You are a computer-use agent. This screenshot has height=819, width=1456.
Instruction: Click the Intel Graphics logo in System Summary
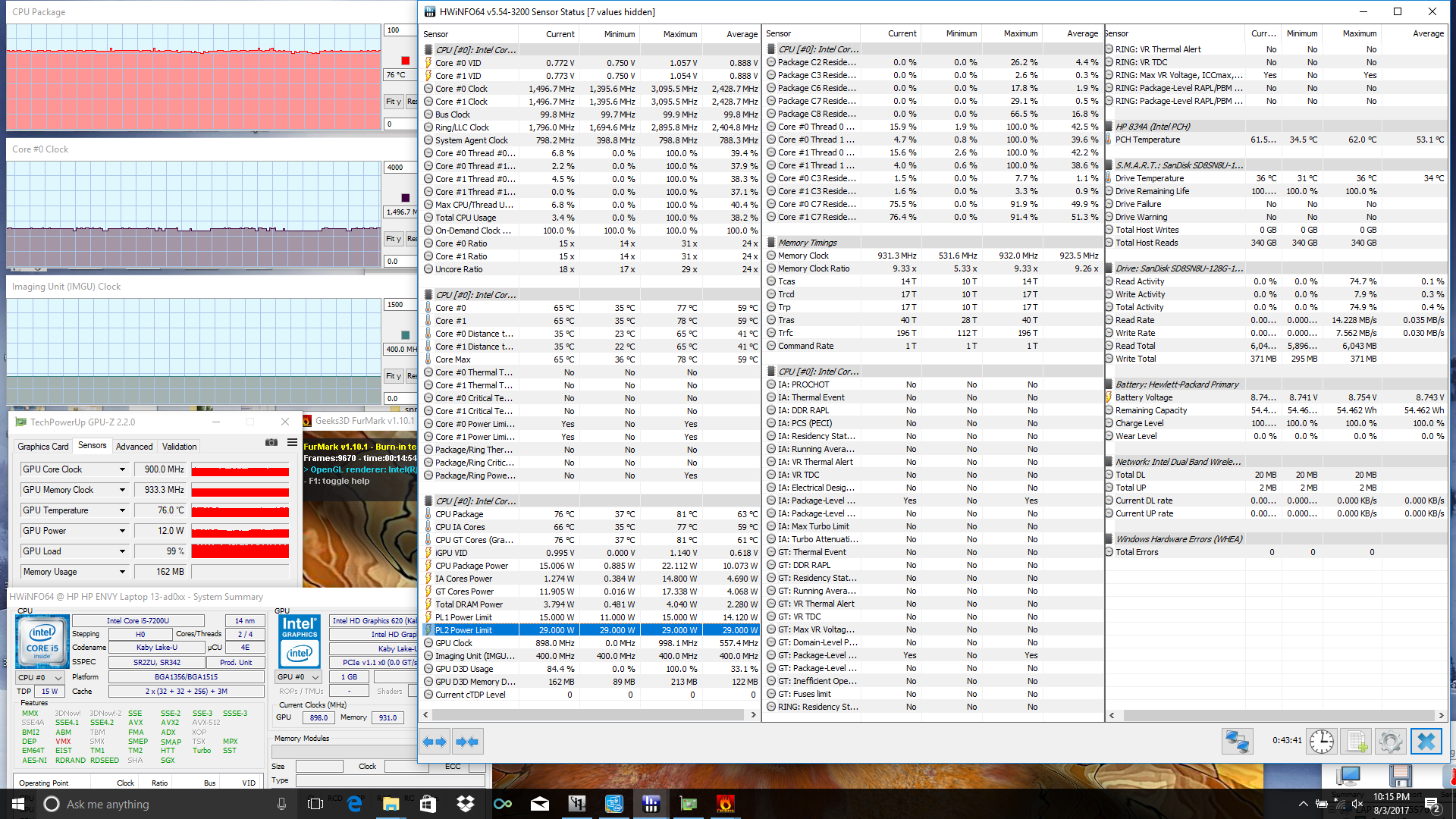click(x=300, y=641)
